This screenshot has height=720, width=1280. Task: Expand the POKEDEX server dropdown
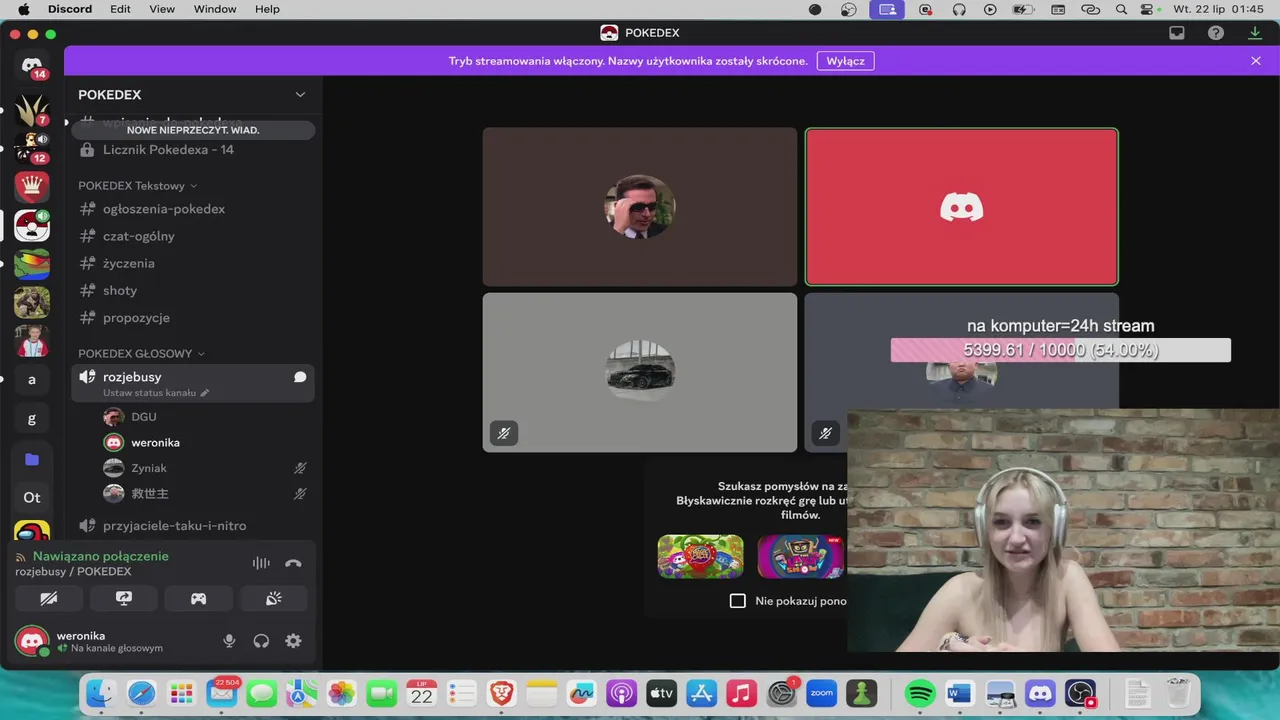(x=300, y=94)
